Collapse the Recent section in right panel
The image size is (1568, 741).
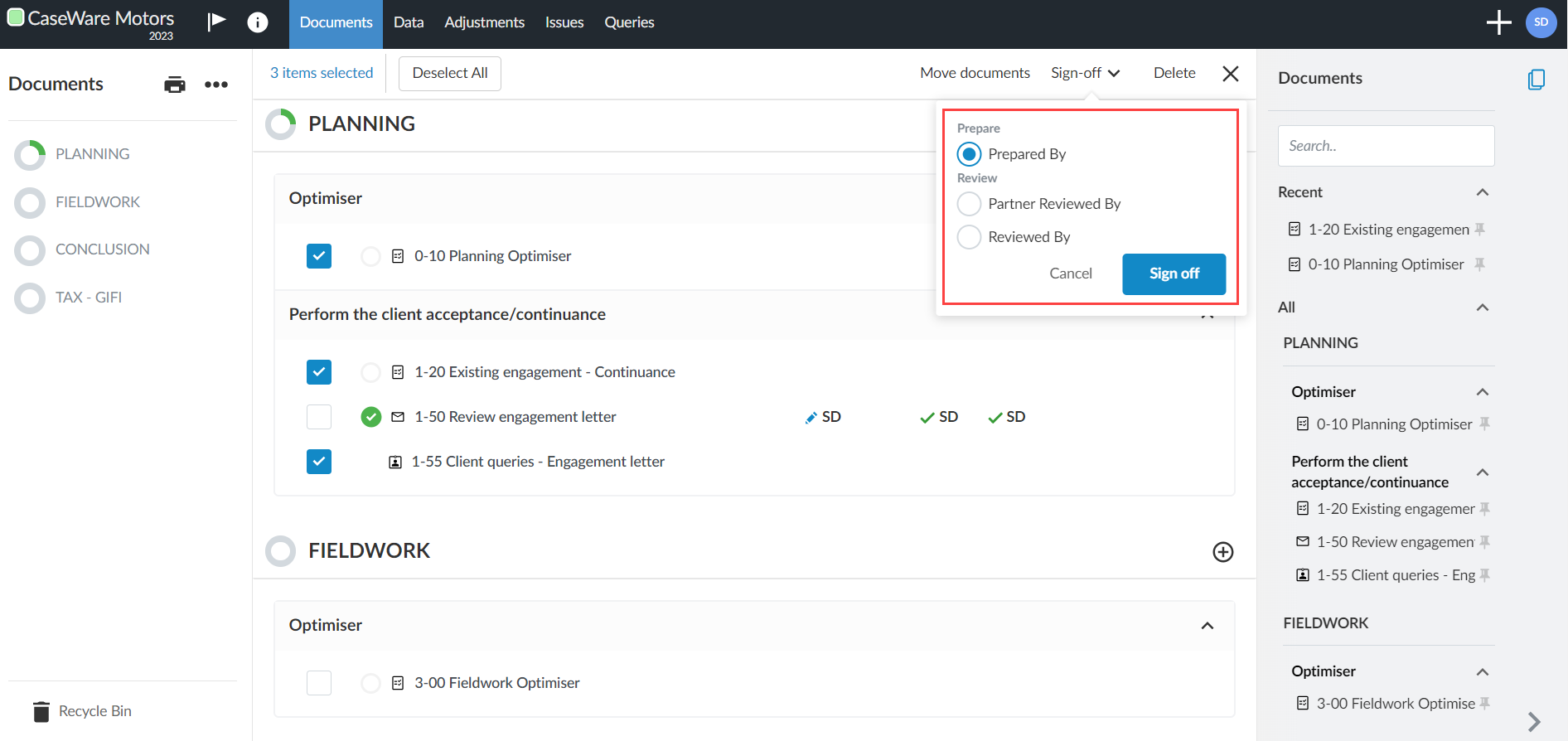(1483, 192)
